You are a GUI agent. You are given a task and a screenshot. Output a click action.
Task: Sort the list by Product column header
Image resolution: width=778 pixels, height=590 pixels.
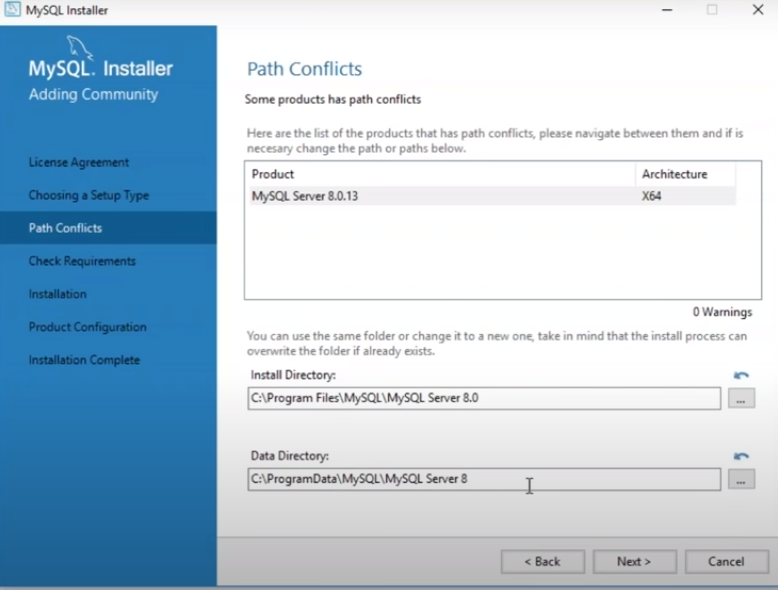pyautogui.click(x=440, y=174)
